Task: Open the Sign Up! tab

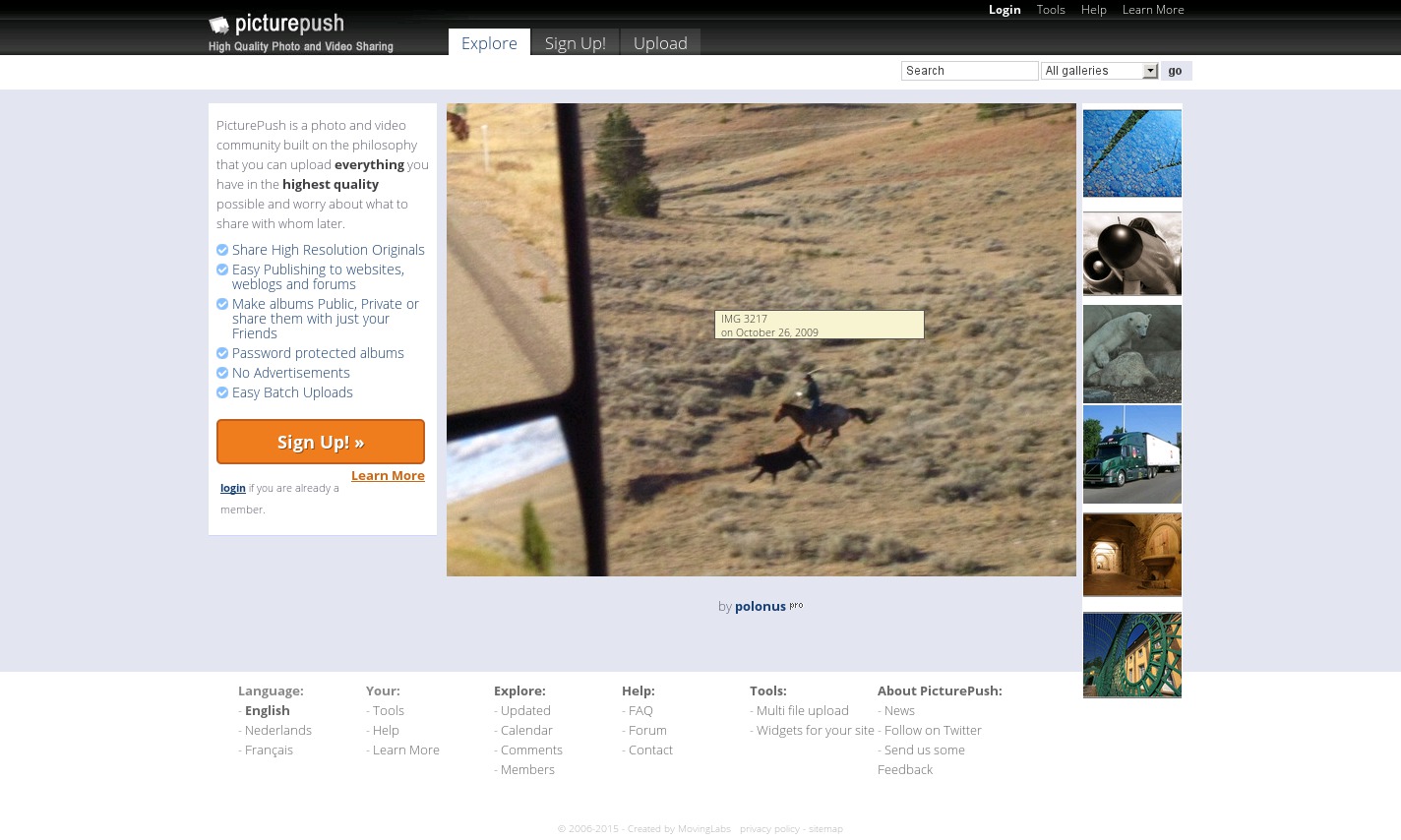Action: click(575, 43)
